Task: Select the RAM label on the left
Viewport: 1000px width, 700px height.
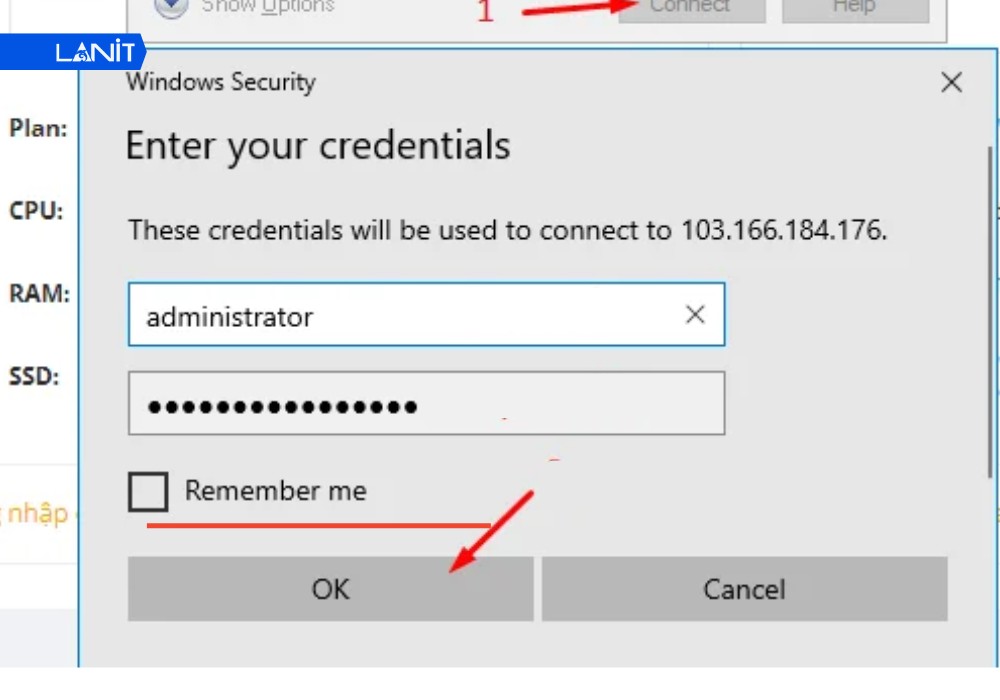Action: tap(39, 295)
